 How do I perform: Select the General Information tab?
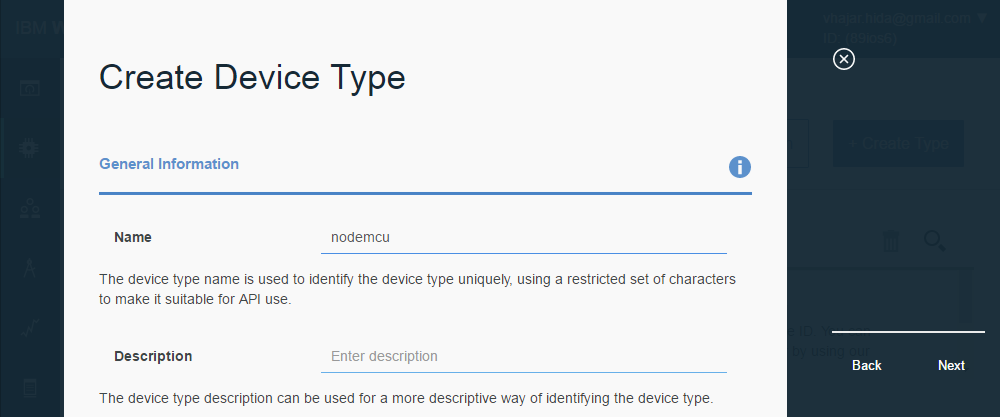click(169, 164)
